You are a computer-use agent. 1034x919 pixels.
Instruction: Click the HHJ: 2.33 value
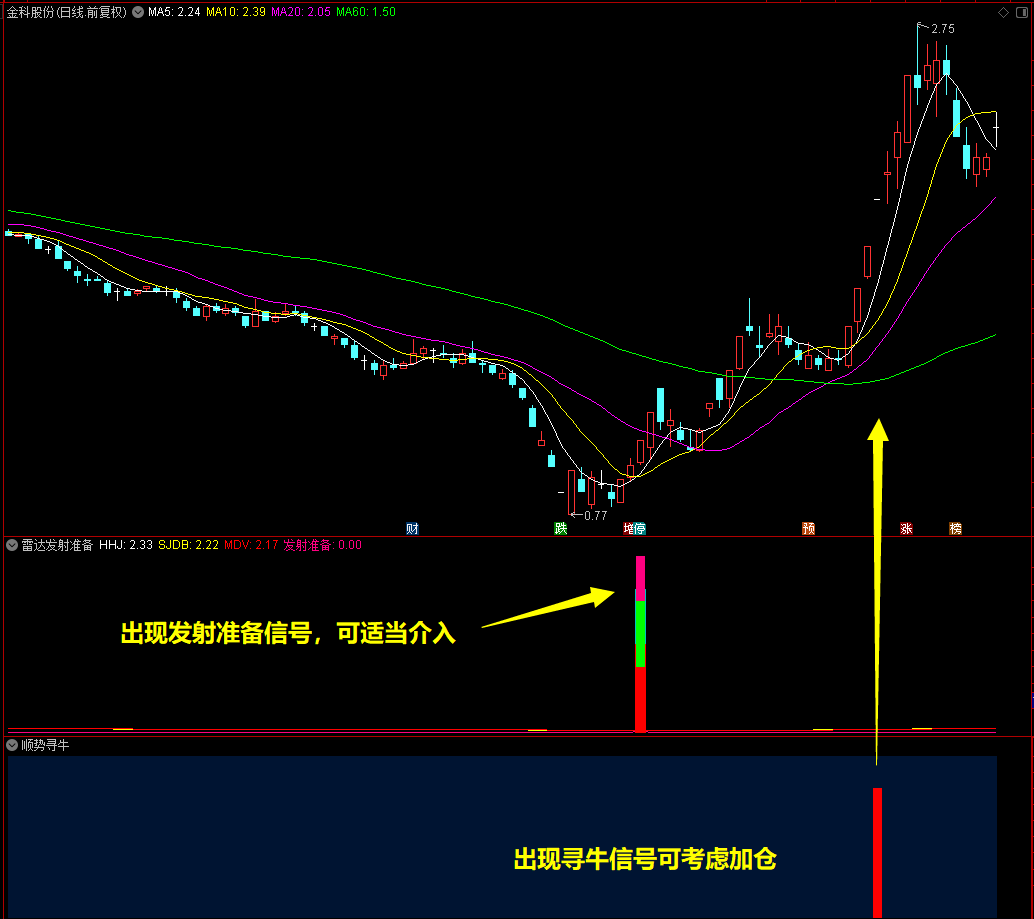click(126, 545)
